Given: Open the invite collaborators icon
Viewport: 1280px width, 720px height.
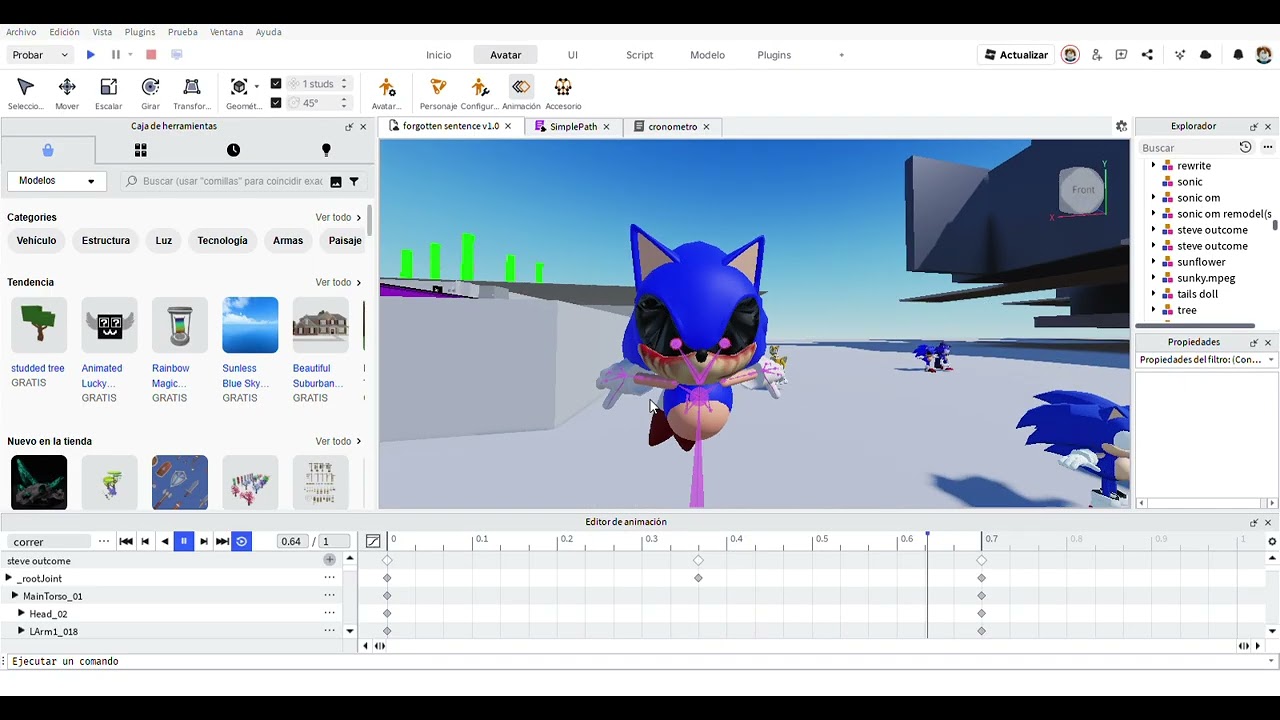Looking at the screenshot, I should click(x=1096, y=55).
